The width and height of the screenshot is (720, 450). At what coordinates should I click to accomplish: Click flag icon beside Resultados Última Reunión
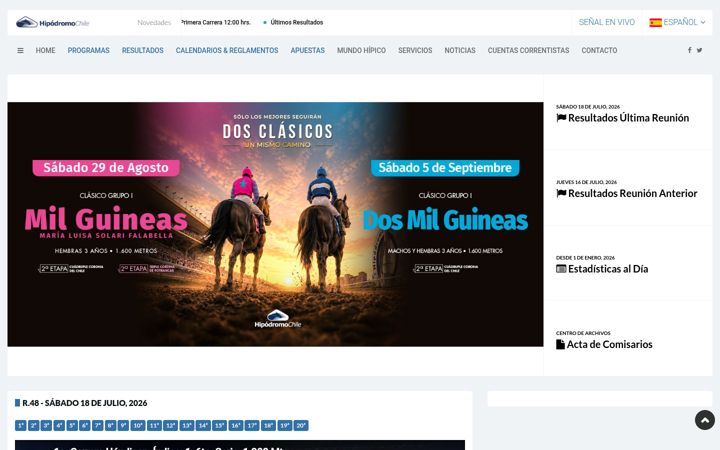click(561, 118)
